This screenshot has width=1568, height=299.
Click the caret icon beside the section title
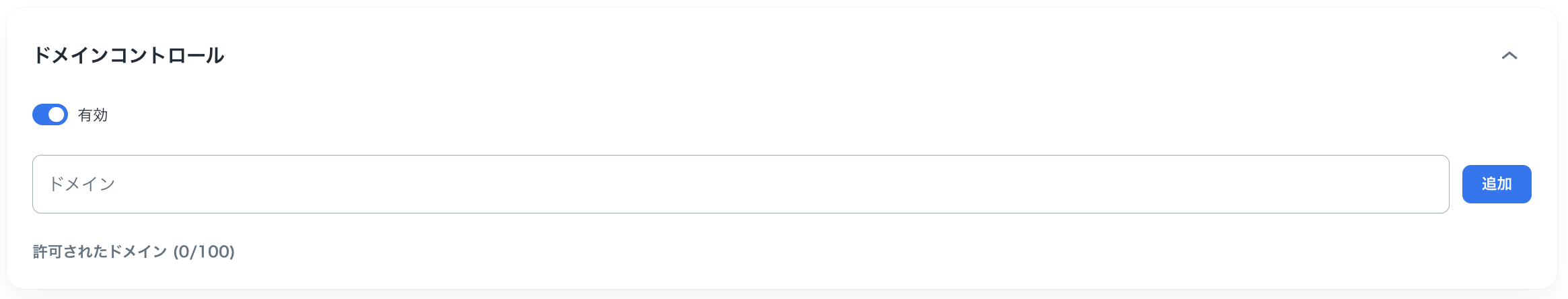1509,56
